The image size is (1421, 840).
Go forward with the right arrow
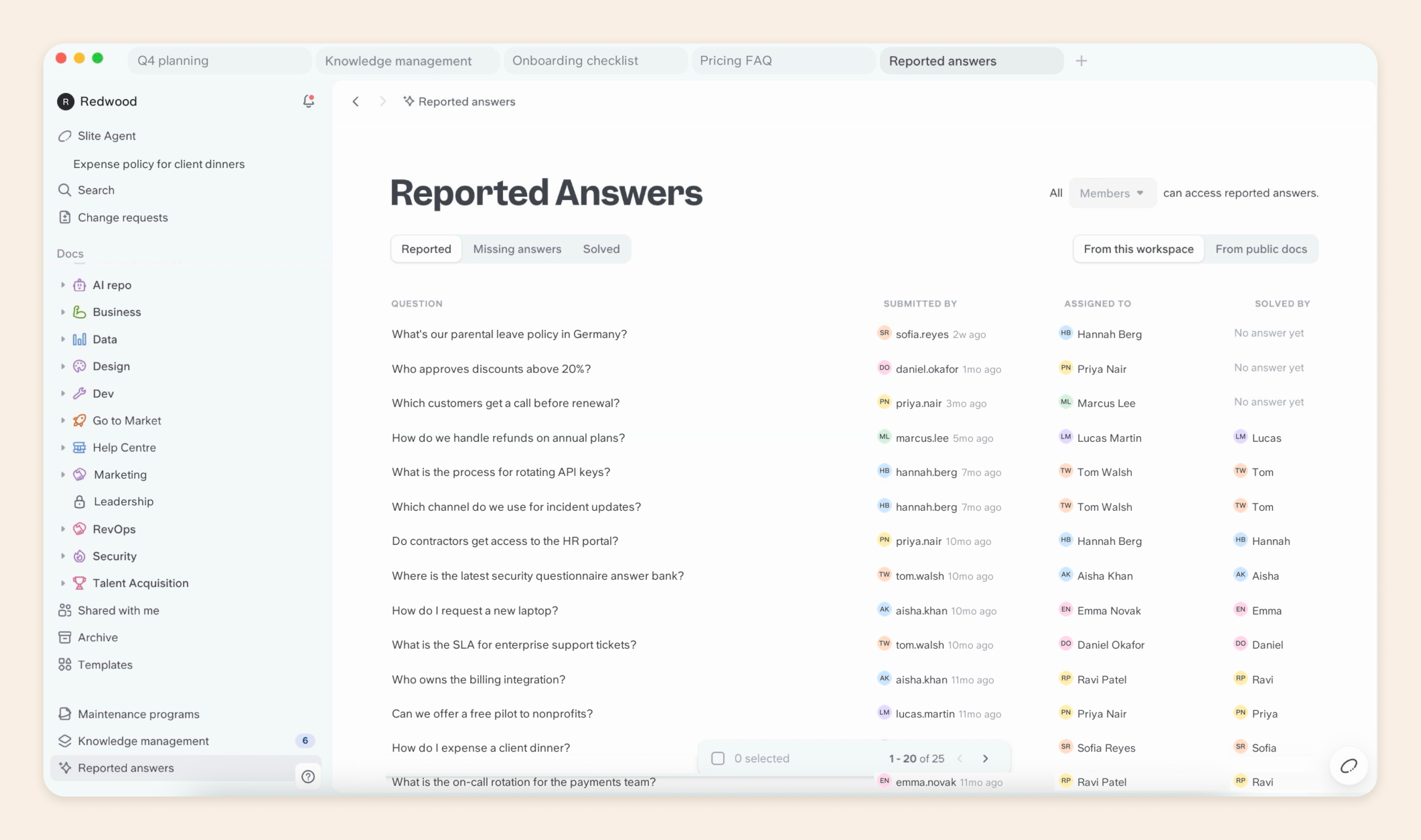(x=382, y=101)
